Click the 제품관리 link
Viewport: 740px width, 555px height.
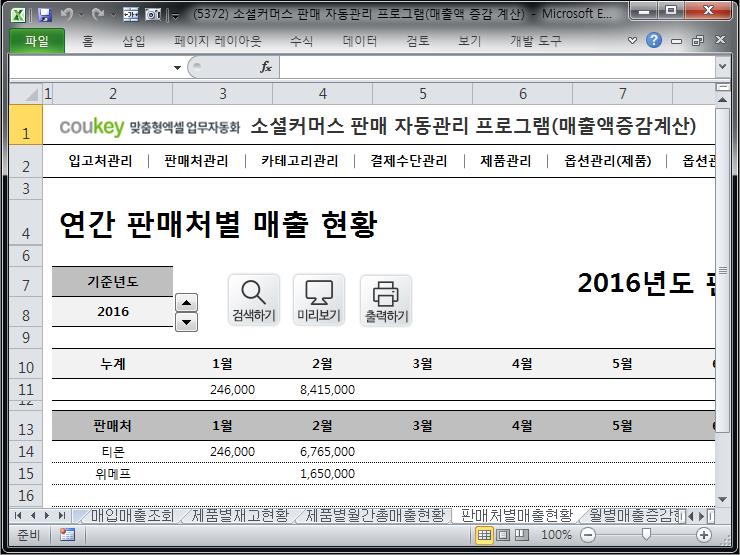pyautogui.click(x=505, y=161)
